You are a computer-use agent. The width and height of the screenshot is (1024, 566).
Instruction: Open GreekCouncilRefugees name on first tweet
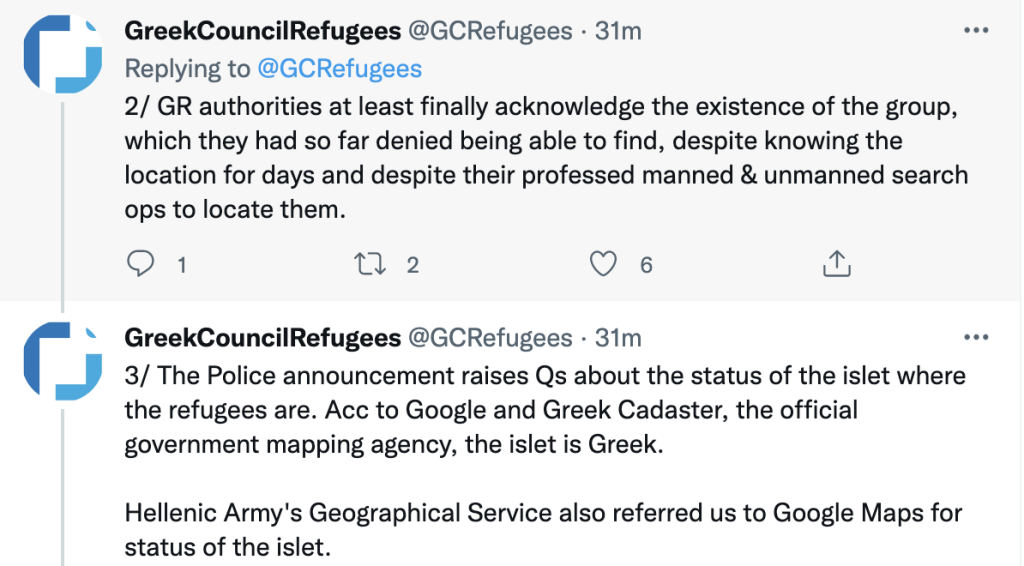(263, 31)
